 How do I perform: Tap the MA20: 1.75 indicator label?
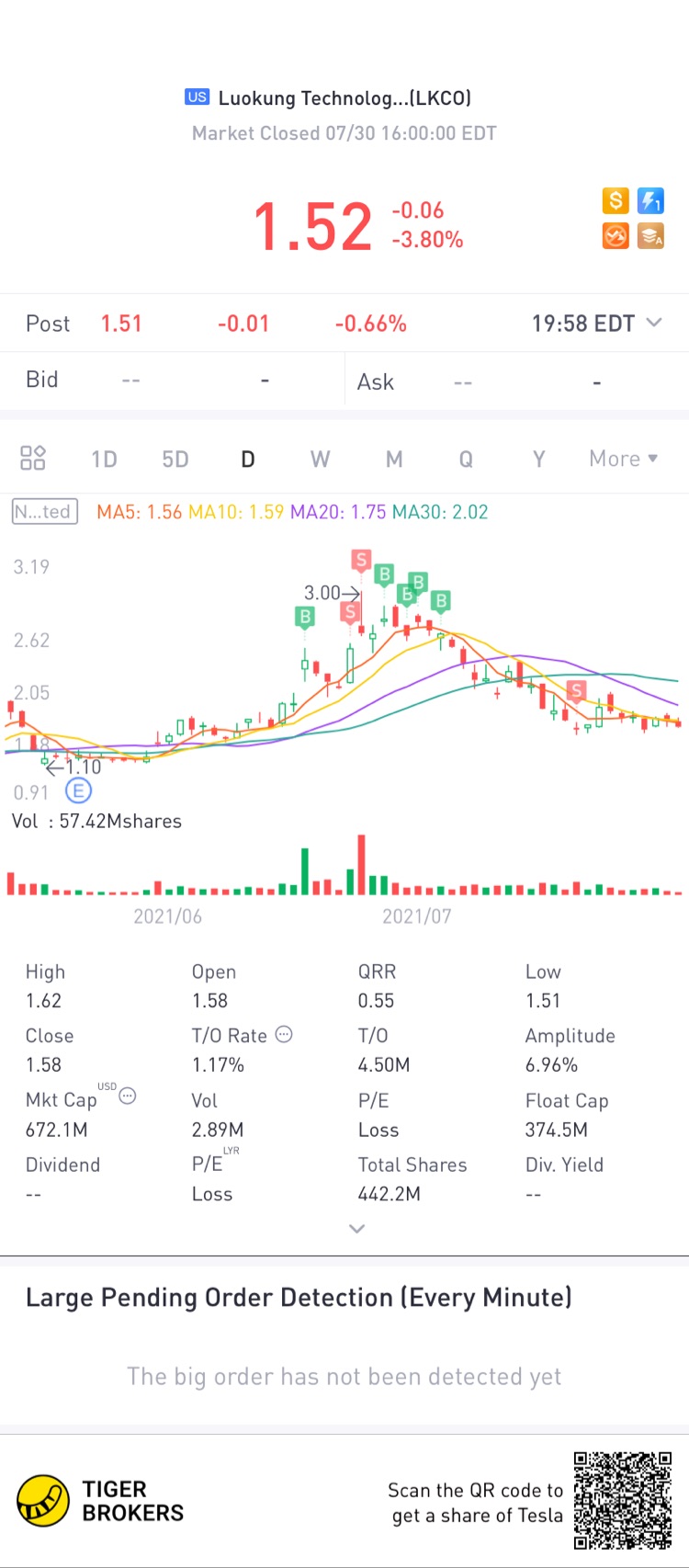pos(338,512)
